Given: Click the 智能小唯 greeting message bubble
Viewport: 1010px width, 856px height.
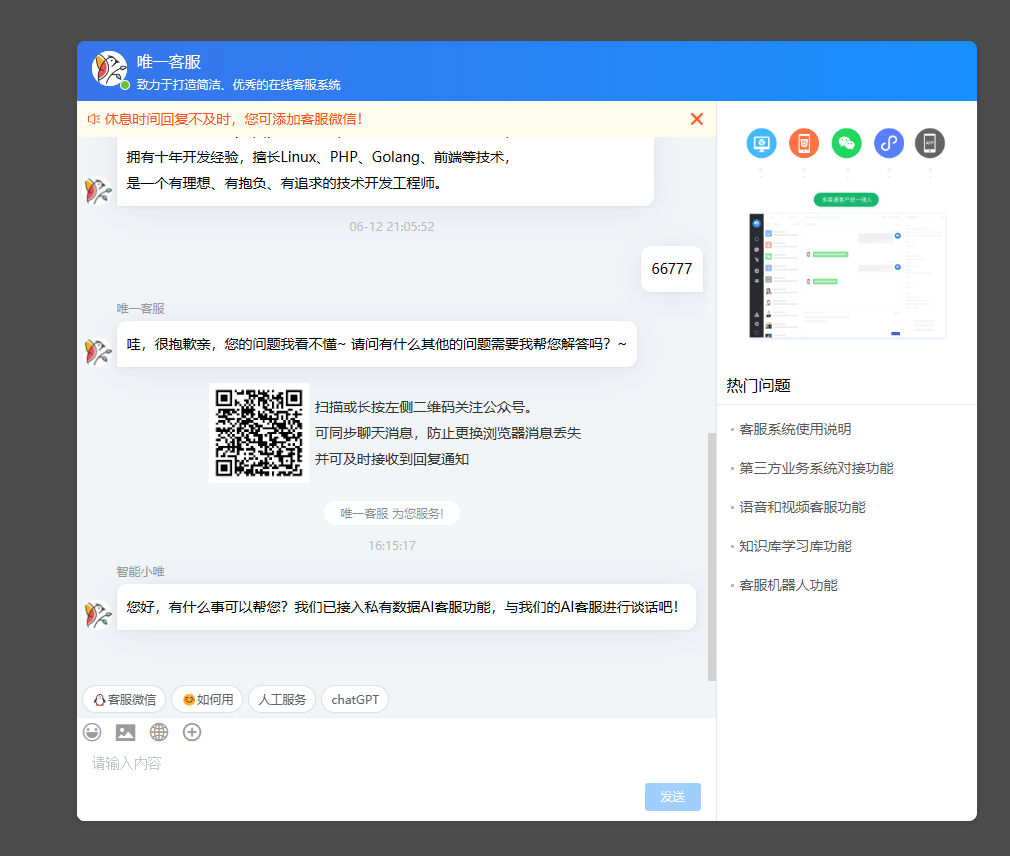Looking at the screenshot, I should (406, 607).
